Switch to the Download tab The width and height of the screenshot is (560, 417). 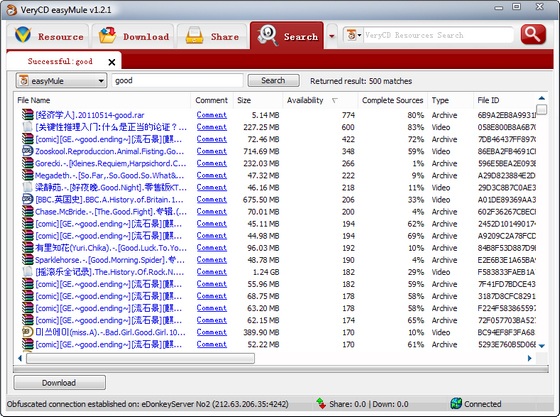[133, 36]
